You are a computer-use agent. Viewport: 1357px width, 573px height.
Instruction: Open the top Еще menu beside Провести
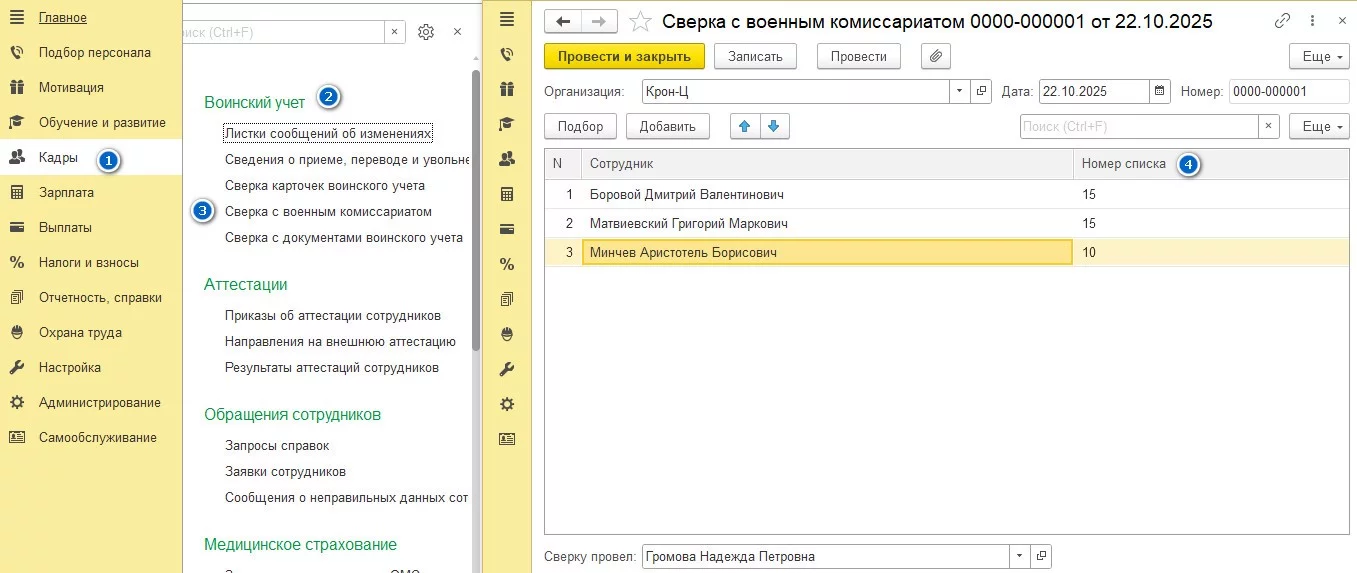point(1320,56)
